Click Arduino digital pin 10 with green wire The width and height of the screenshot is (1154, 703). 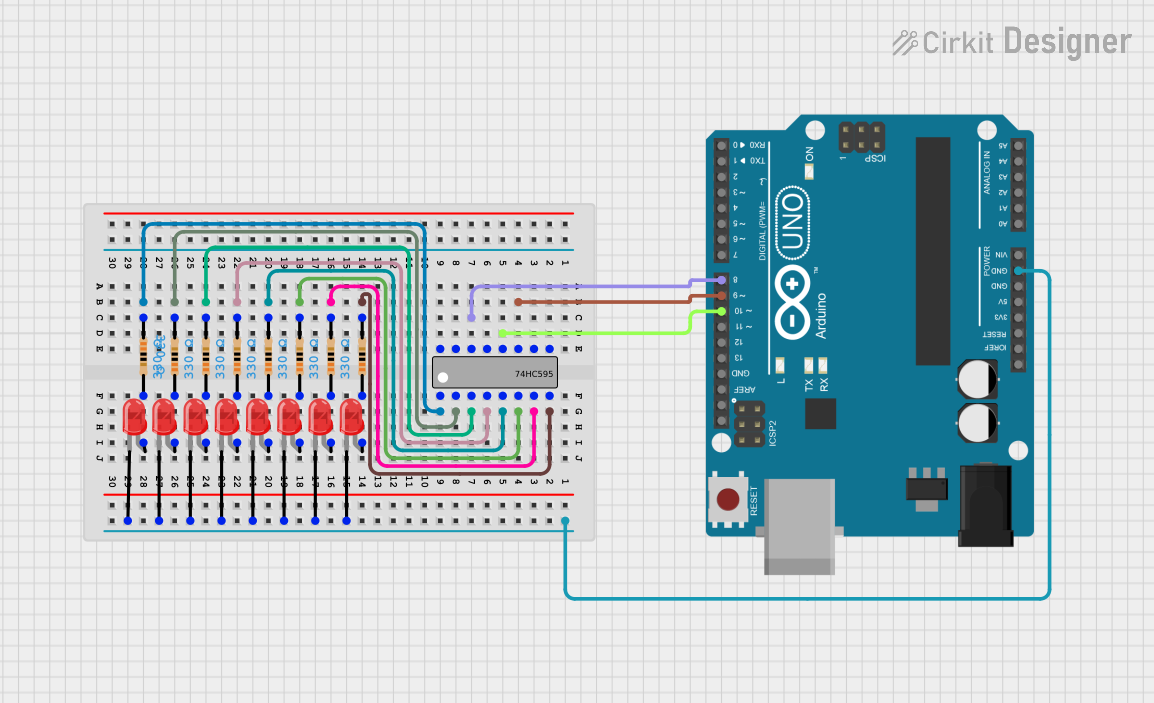coord(722,311)
